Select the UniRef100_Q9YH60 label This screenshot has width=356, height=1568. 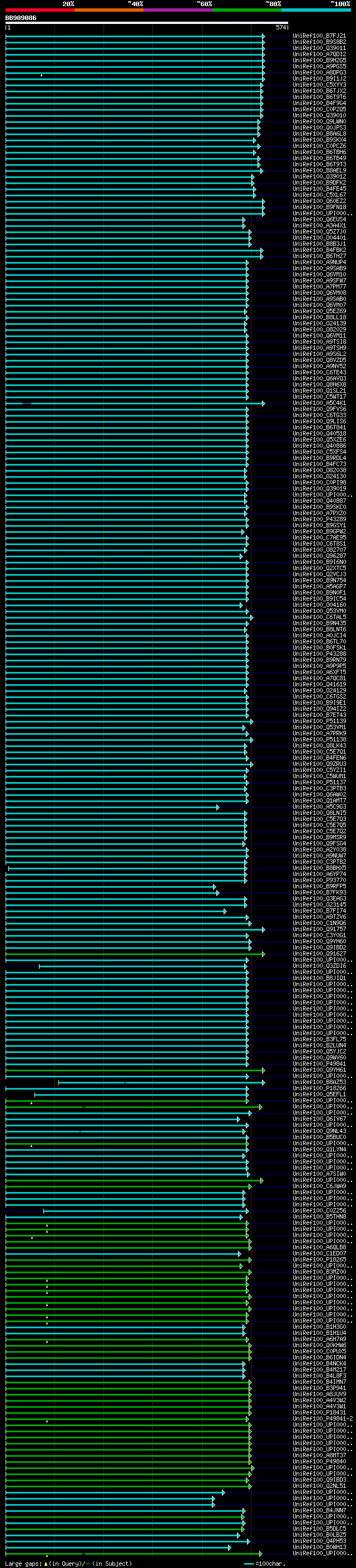click(319, 941)
